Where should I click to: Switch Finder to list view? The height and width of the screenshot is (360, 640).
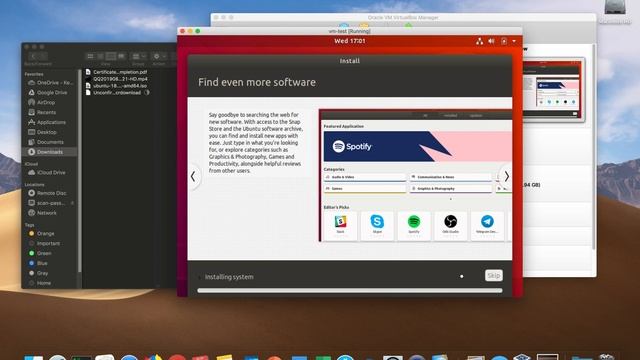100,56
